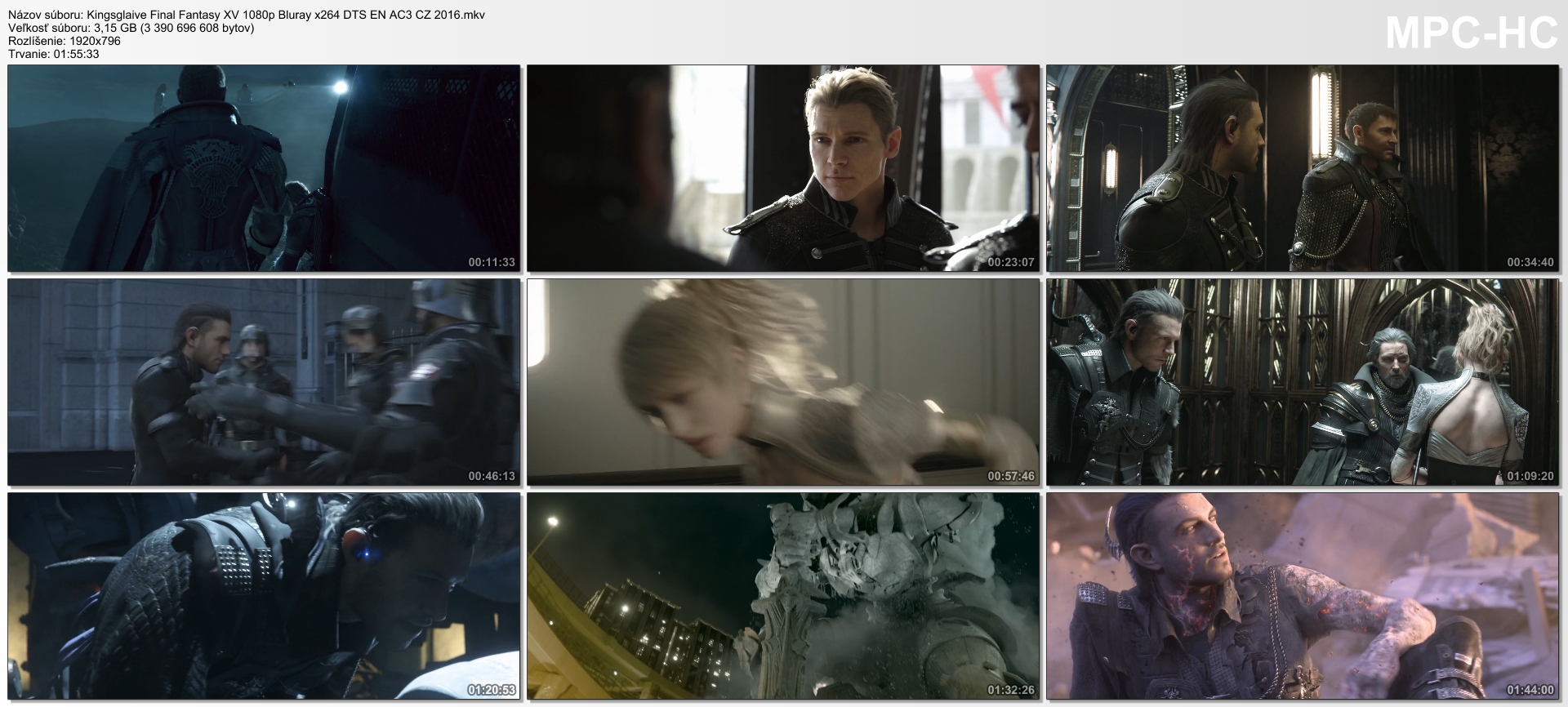Click the thumbnail timestamped 01:44:00
The width and height of the screenshot is (1568, 707).
coord(1303,596)
